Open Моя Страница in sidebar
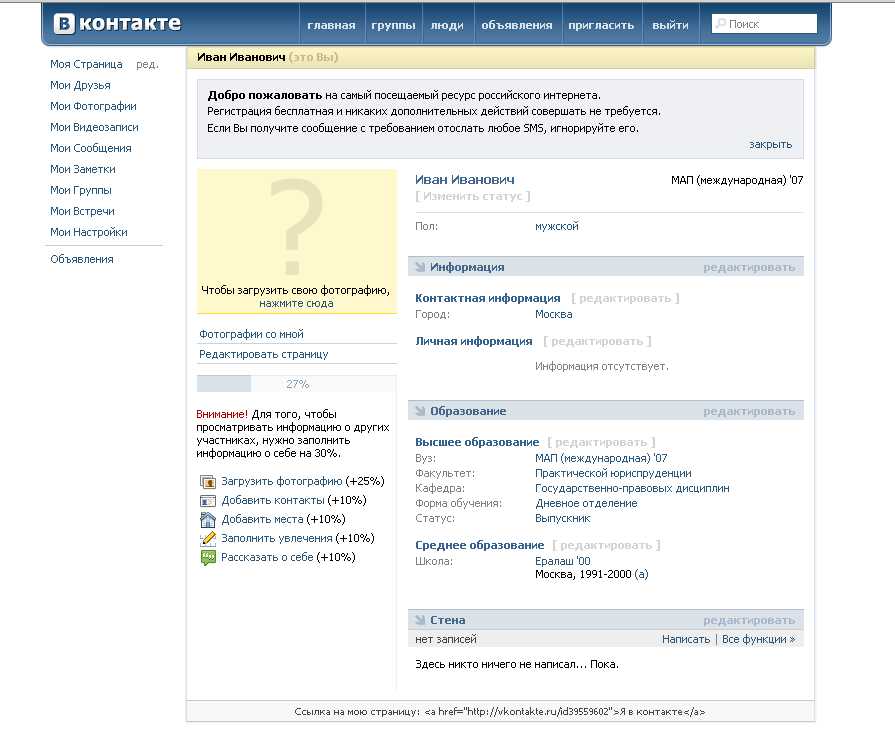 click(86, 64)
